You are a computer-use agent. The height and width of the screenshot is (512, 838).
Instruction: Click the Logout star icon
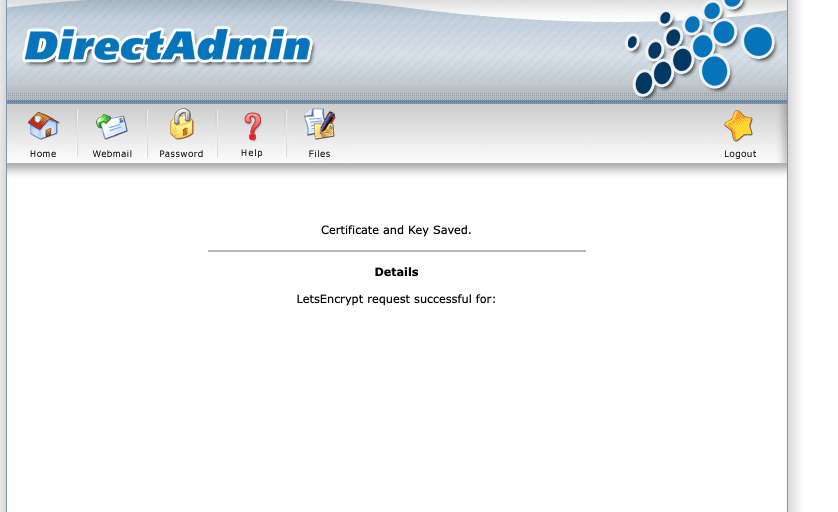click(x=739, y=126)
